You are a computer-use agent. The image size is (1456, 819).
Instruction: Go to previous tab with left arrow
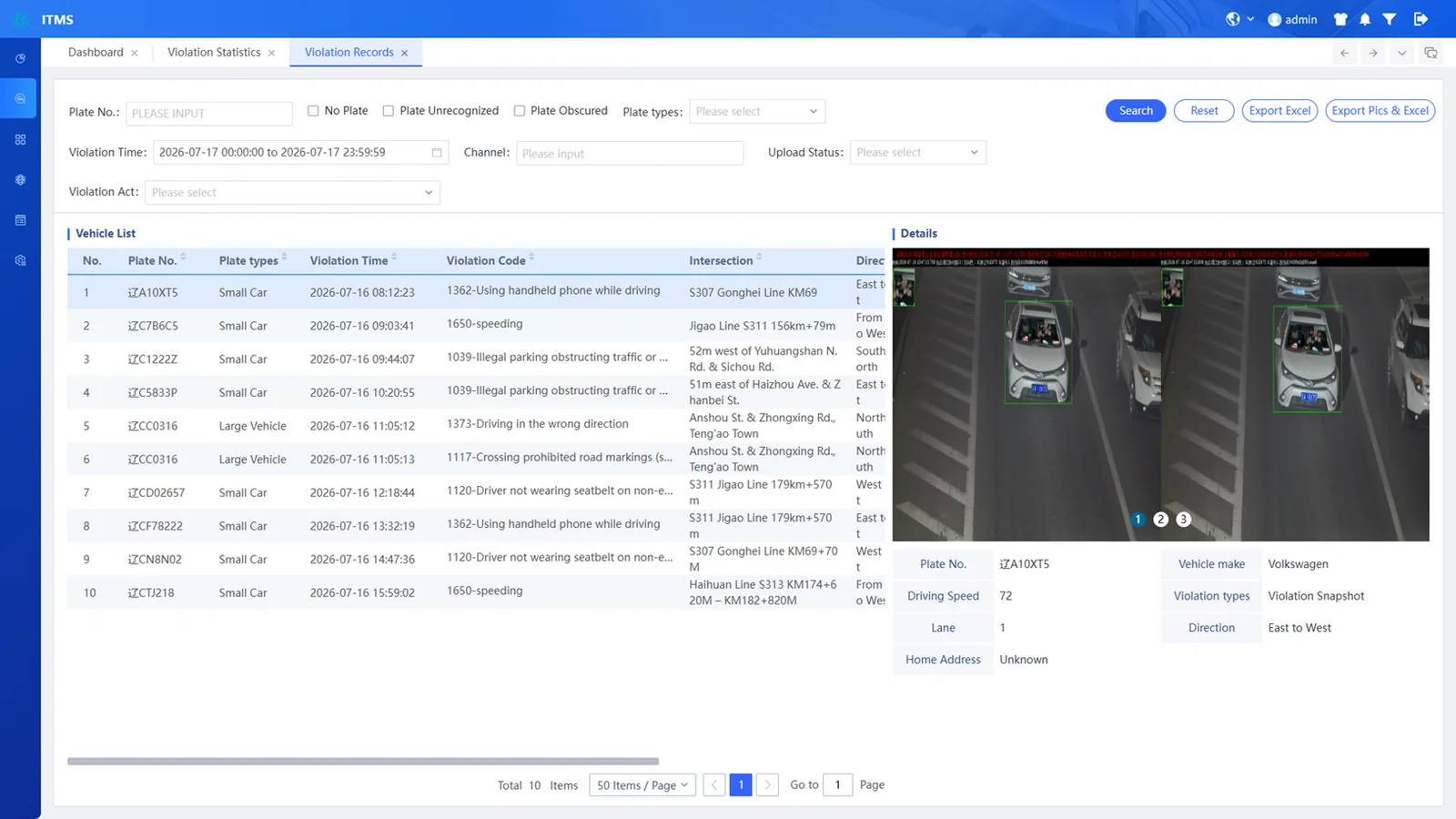coord(1344,53)
